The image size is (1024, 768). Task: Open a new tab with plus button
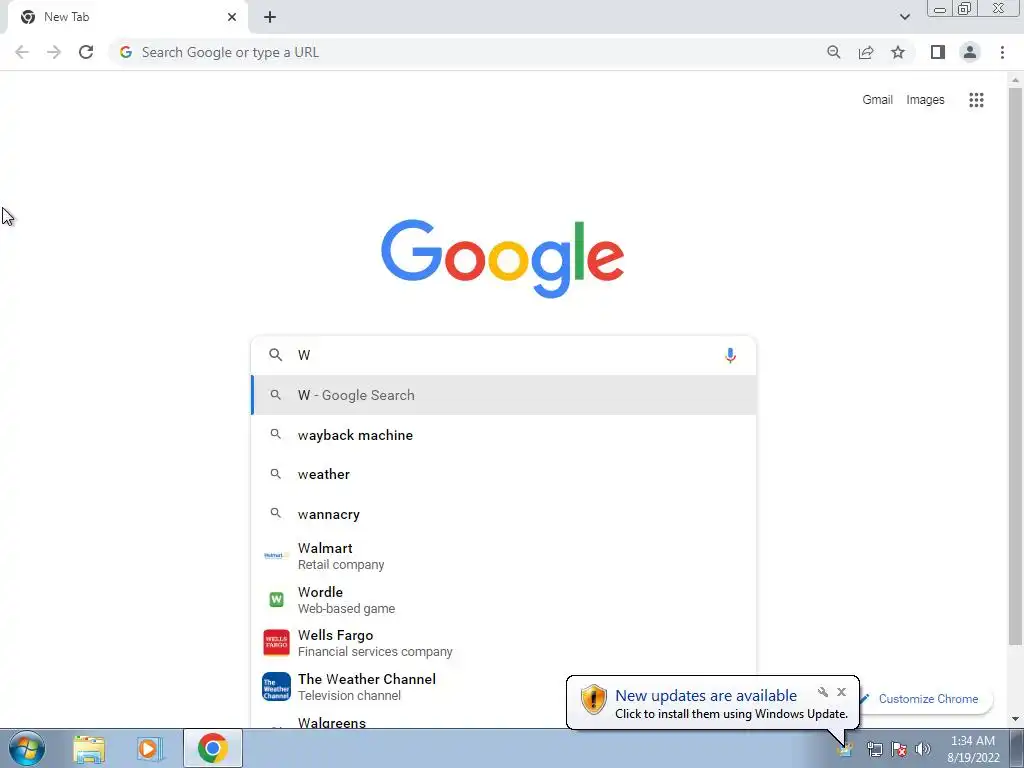point(270,17)
